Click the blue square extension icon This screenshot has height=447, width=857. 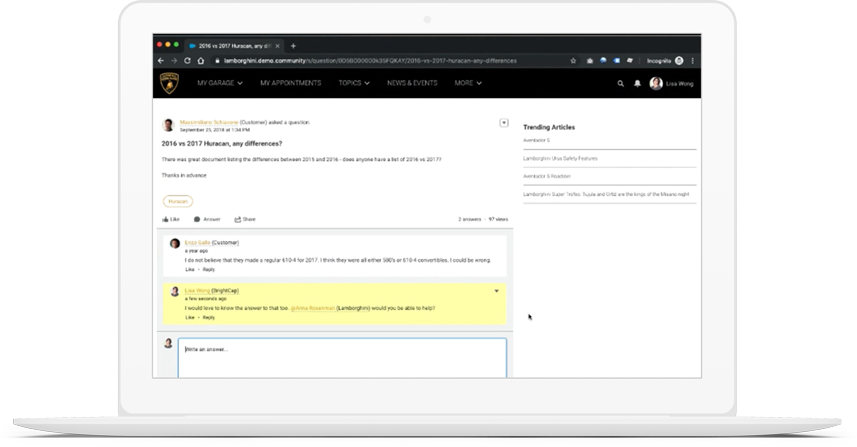pyautogui.click(x=617, y=61)
